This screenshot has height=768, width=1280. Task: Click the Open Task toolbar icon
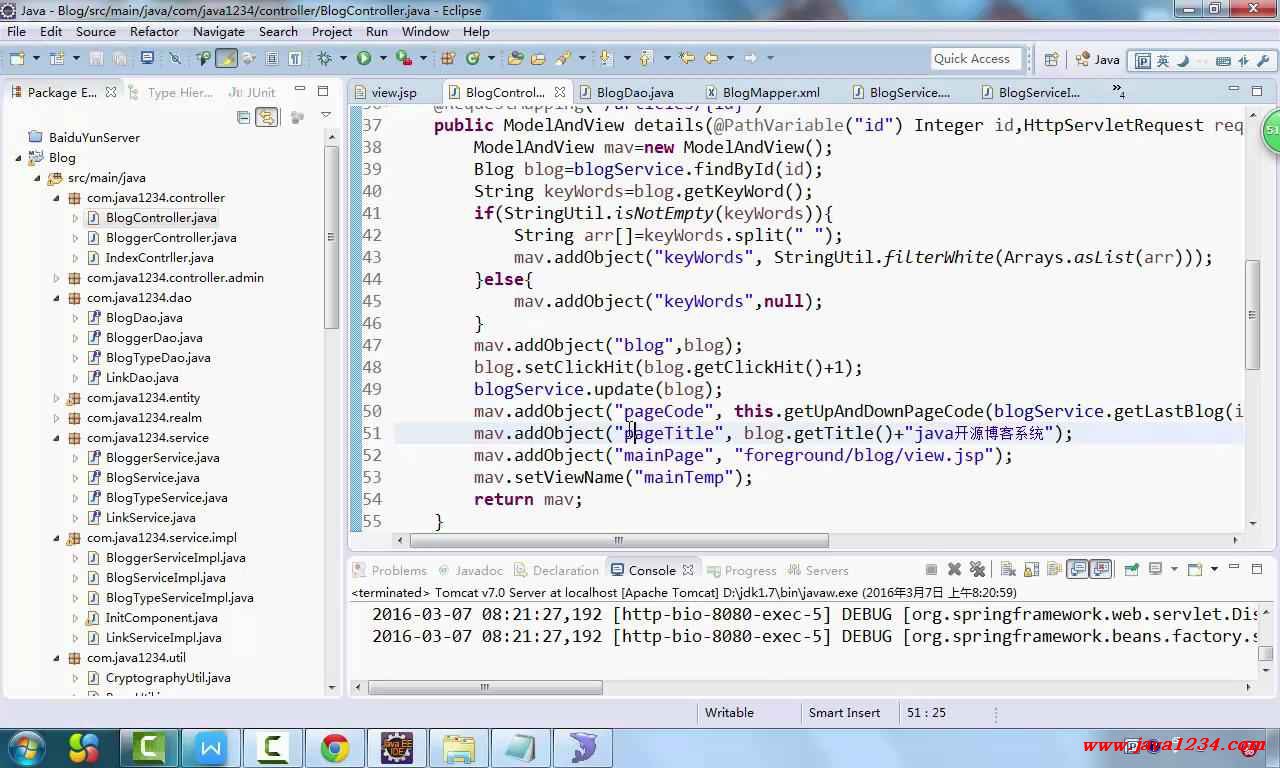click(538, 59)
